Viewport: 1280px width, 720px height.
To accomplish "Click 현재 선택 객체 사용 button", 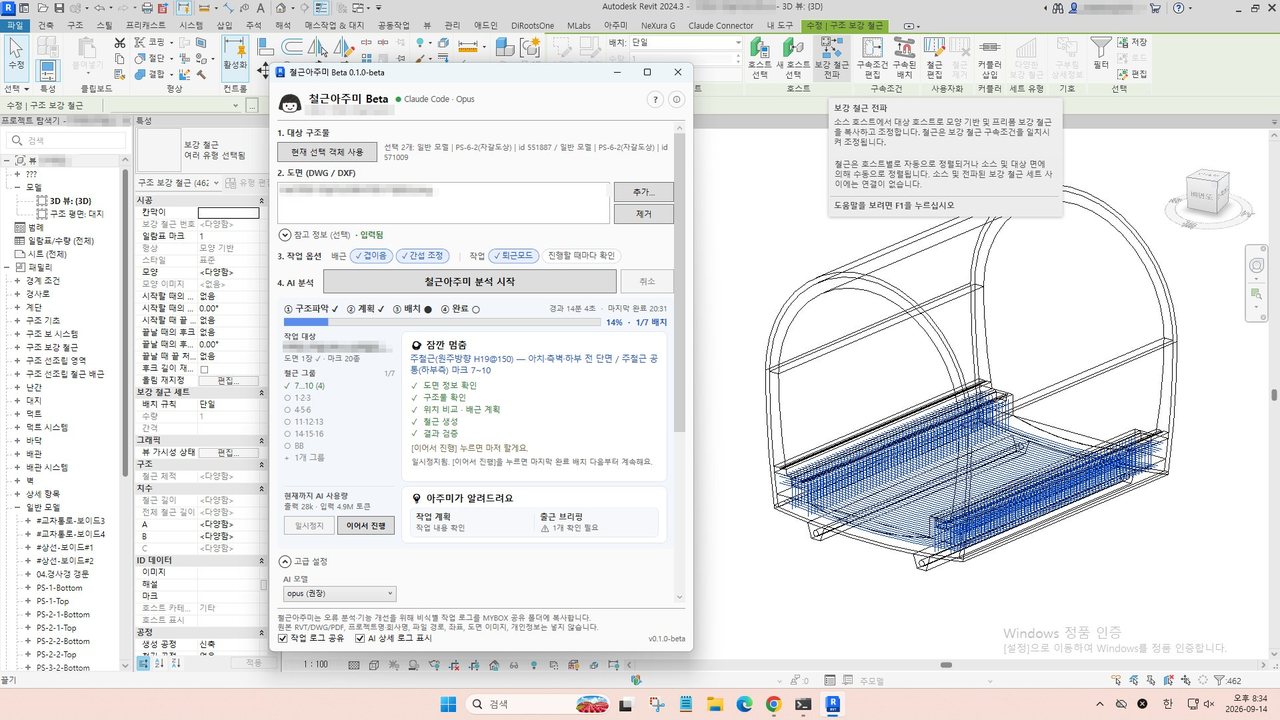I will (x=328, y=152).
